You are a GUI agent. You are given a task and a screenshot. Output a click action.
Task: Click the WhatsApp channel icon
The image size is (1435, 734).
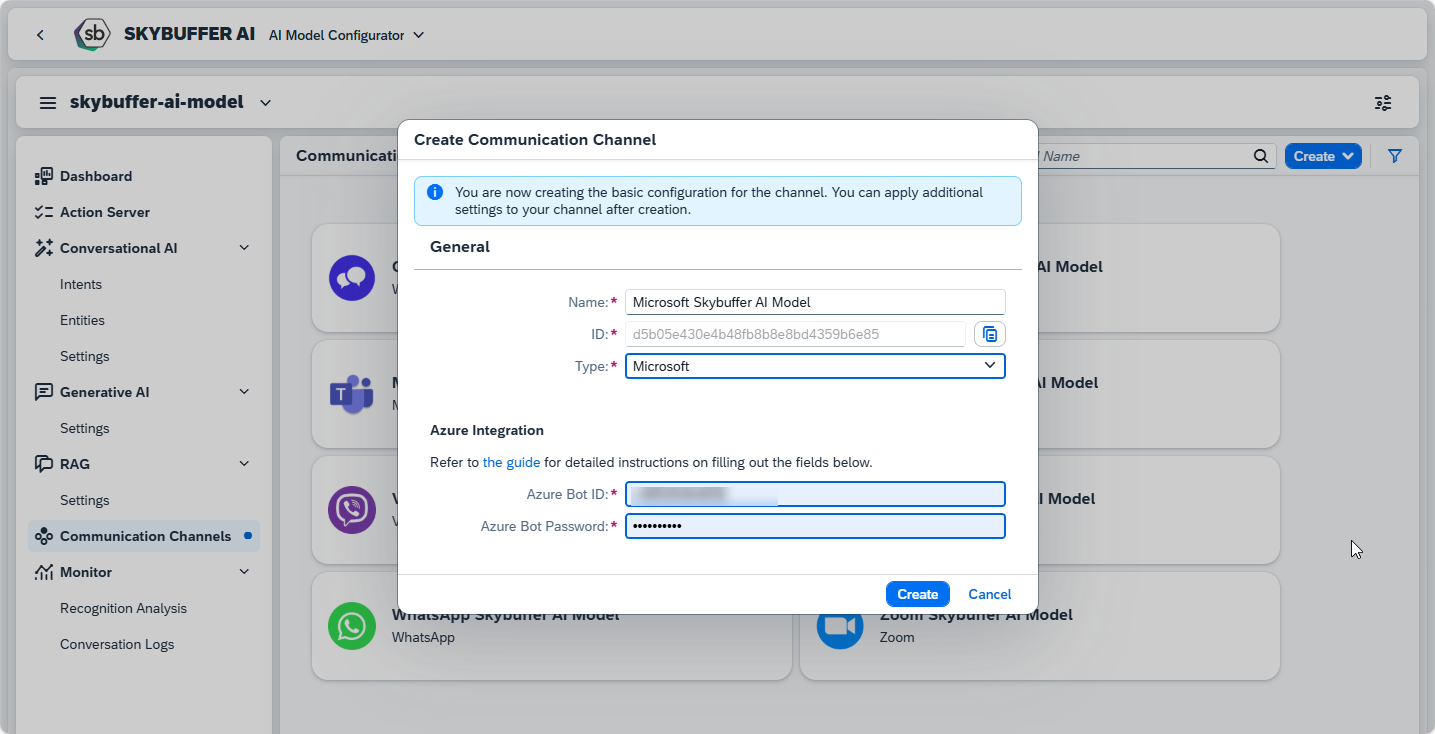pyautogui.click(x=352, y=626)
